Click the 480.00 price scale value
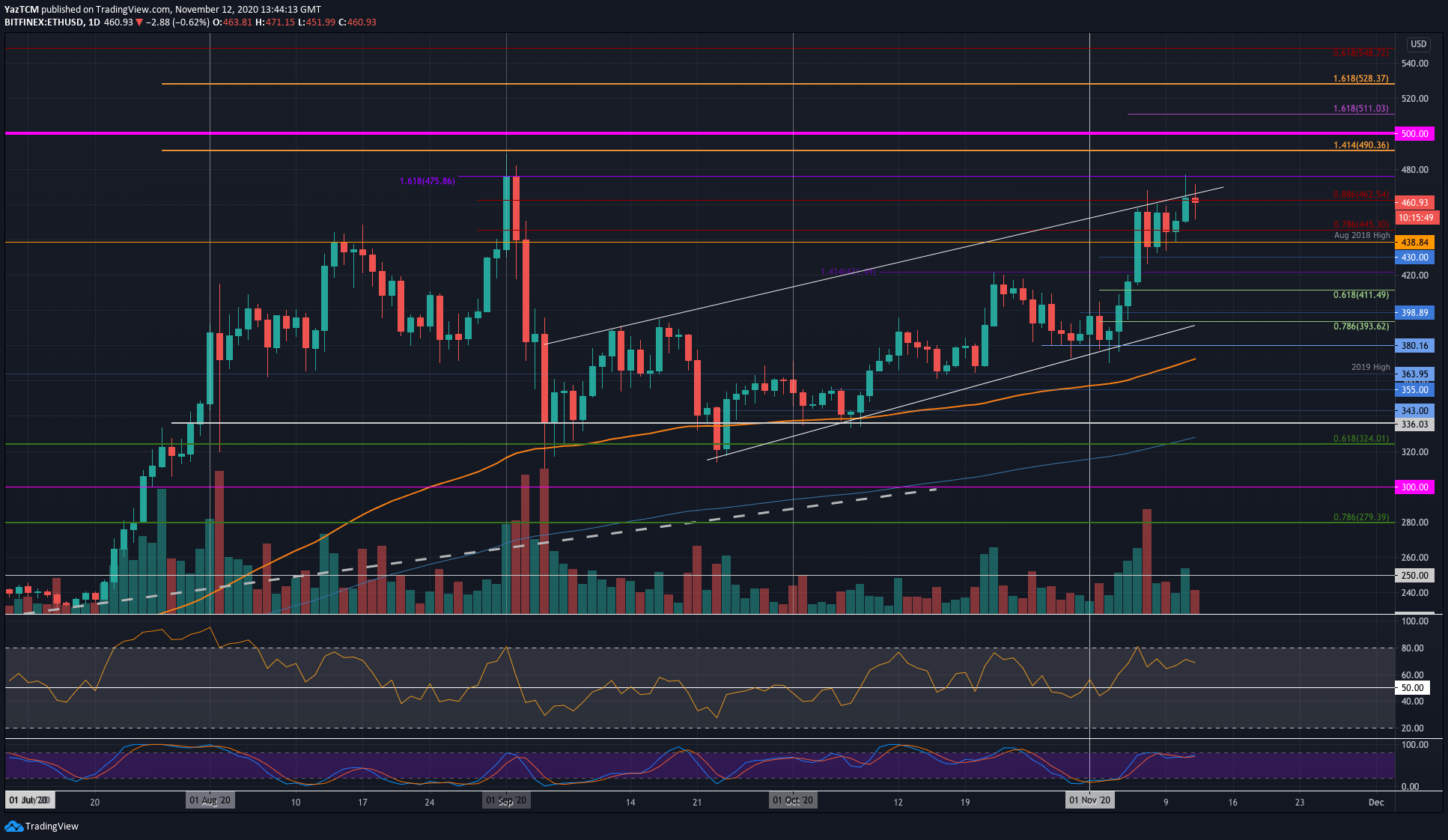This screenshot has width=1448, height=840. [1414, 170]
